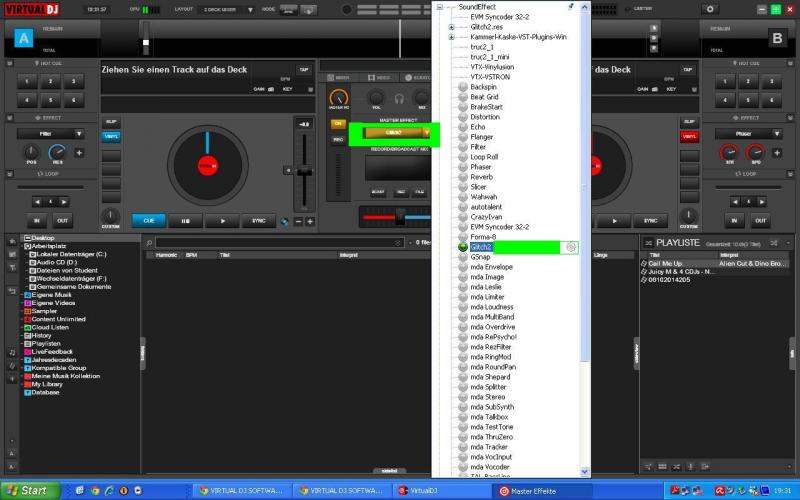Switch to the MIXER tab
Viewport: 800px width, 500px height.
tap(339, 78)
